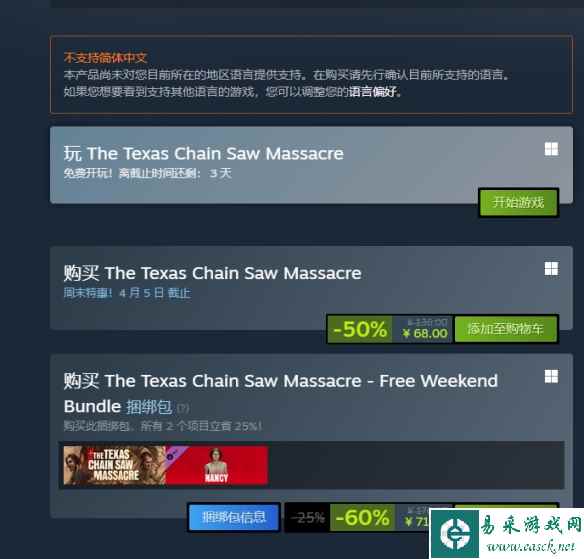Open the 捆绑包信息 bundle info button
Screen dimensions: 584x559
point(234,517)
